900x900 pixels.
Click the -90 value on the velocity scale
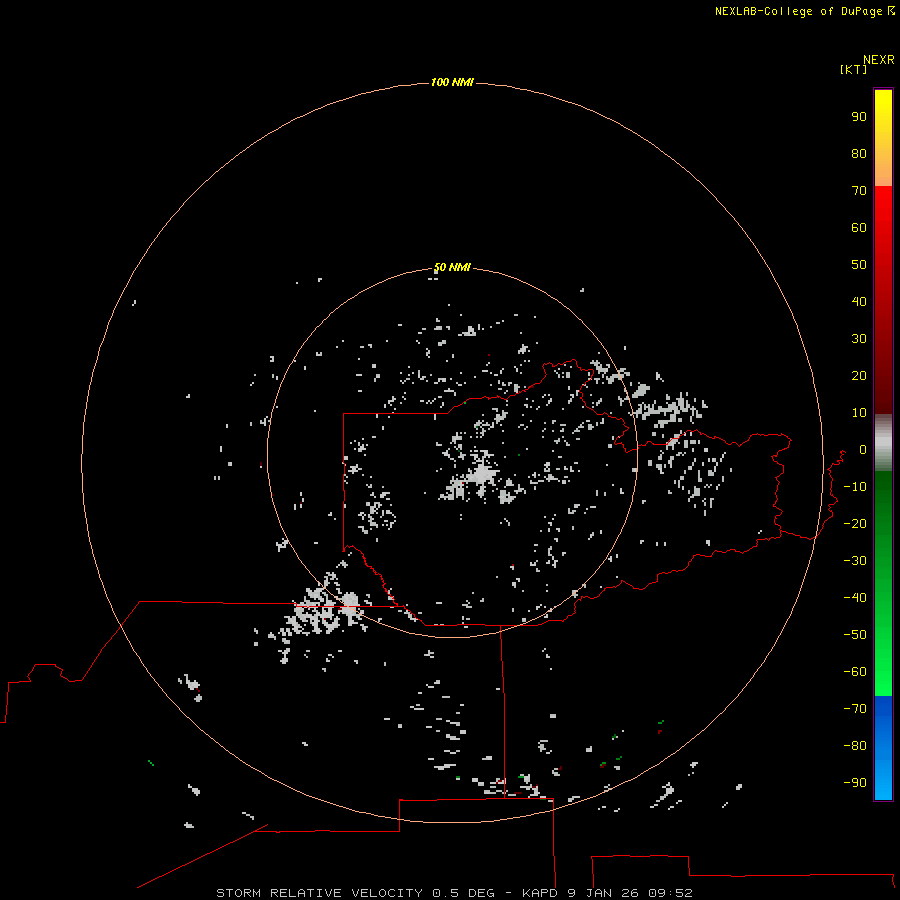[x=855, y=783]
